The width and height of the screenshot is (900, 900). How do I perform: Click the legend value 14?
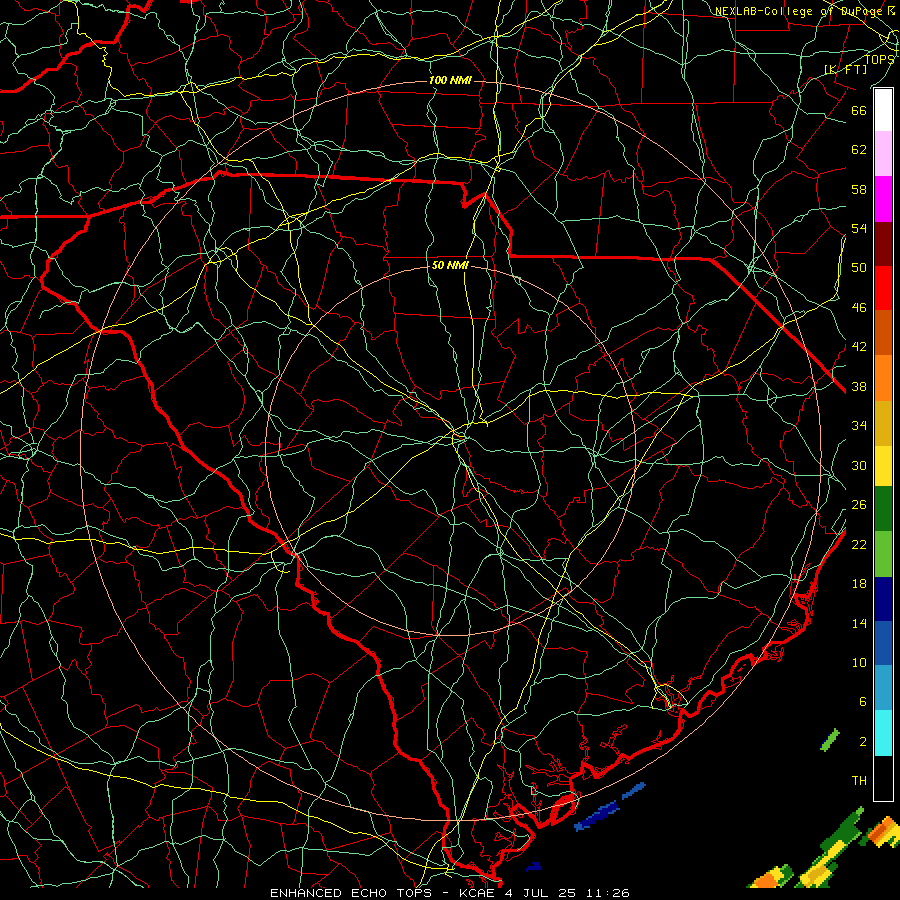pyautogui.click(x=859, y=623)
